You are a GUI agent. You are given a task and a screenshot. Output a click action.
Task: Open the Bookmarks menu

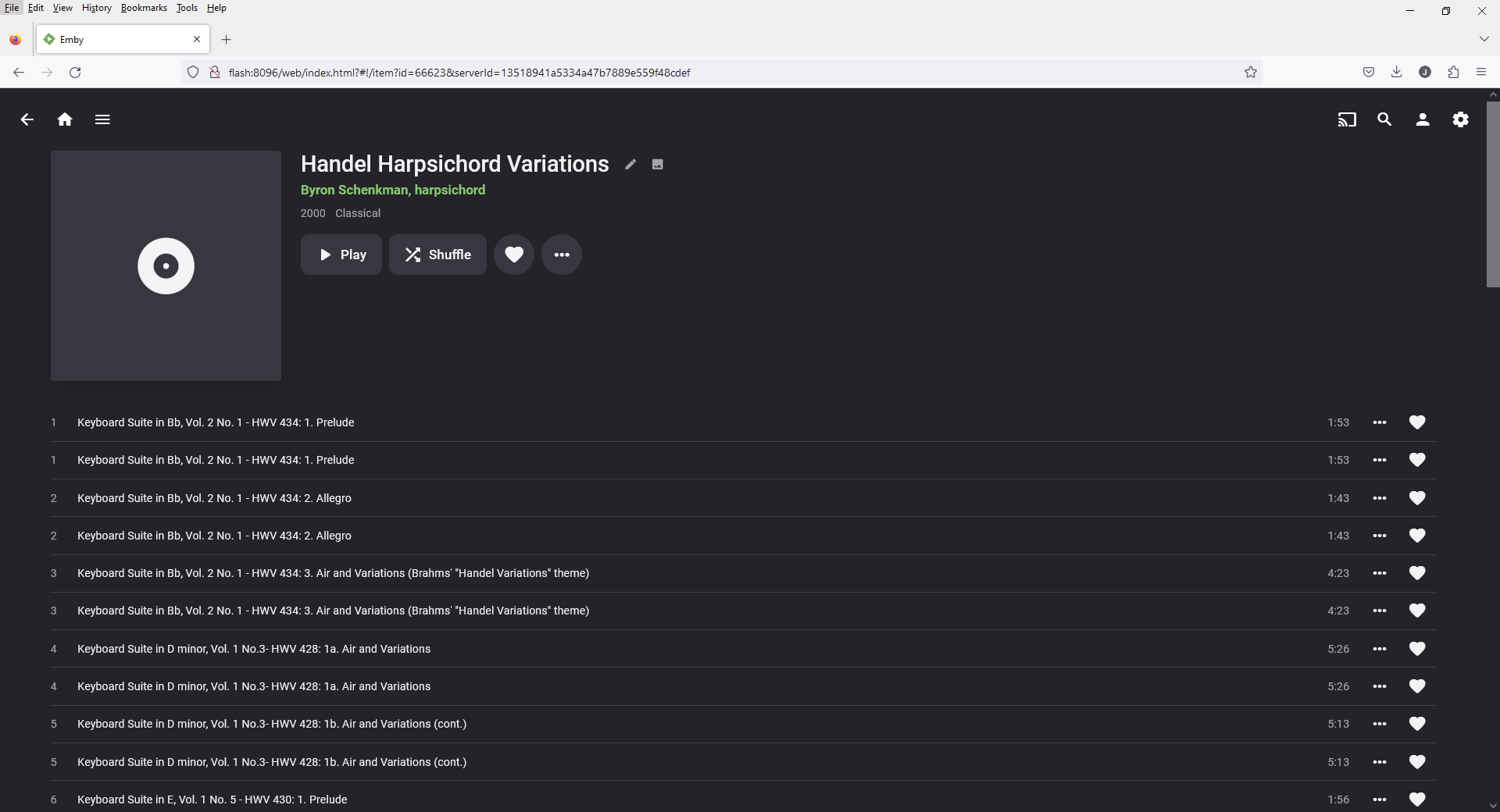pyautogui.click(x=144, y=8)
